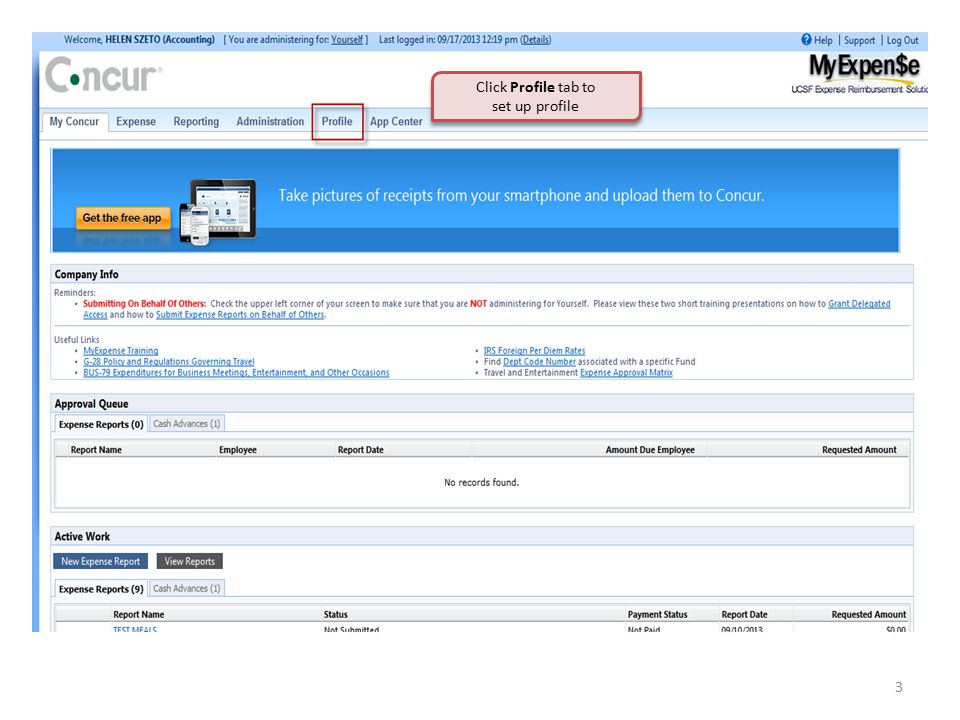Screen dimensions: 960x720
Task: Open the Expense Approval Matrix link
Action: click(x=626, y=372)
